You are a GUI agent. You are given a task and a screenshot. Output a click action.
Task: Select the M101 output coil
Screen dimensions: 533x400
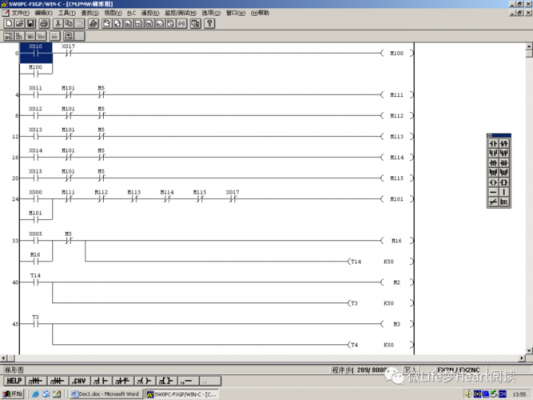point(397,199)
